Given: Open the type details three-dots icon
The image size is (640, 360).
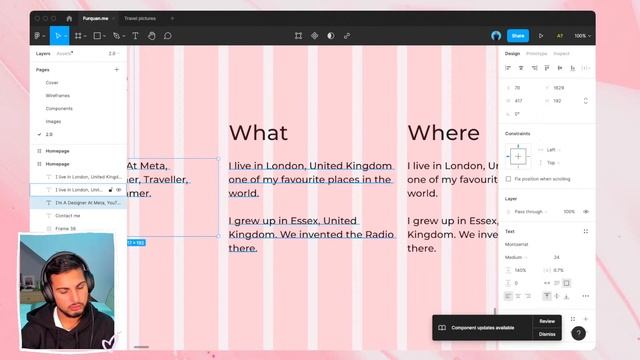Looking at the screenshot, I should (x=586, y=296).
